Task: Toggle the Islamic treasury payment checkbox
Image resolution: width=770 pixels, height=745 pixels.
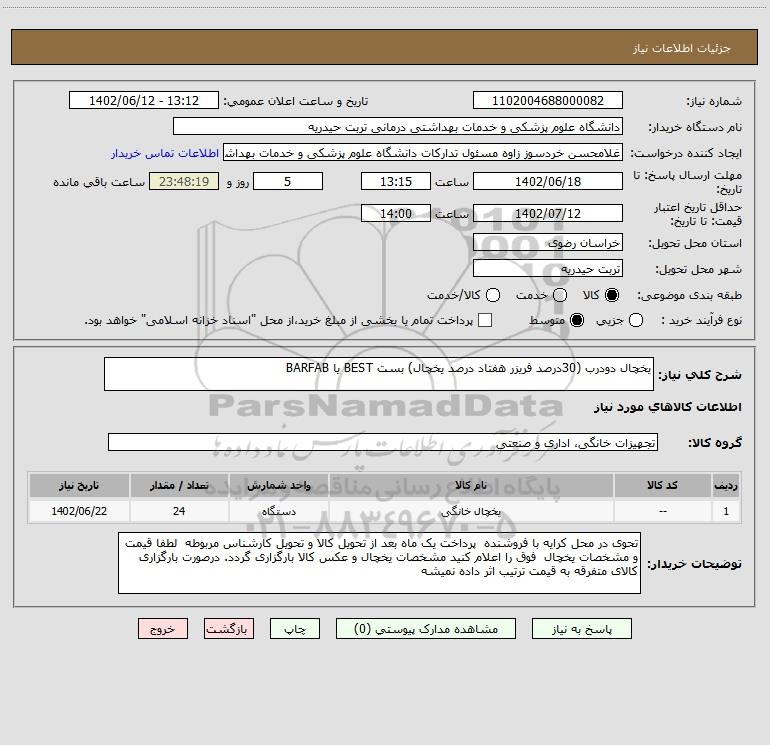Action: (485, 320)
